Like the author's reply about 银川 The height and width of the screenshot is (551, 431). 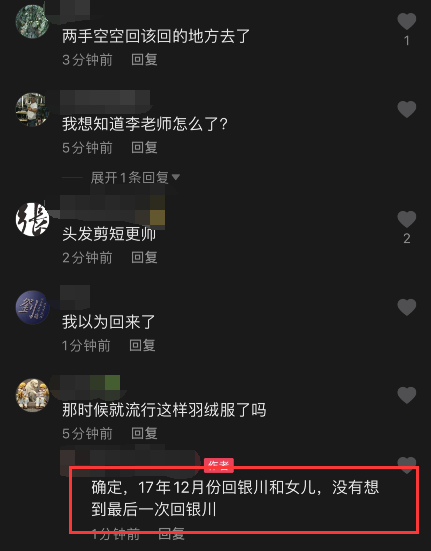pyautogui.click(x=406, y=464)
